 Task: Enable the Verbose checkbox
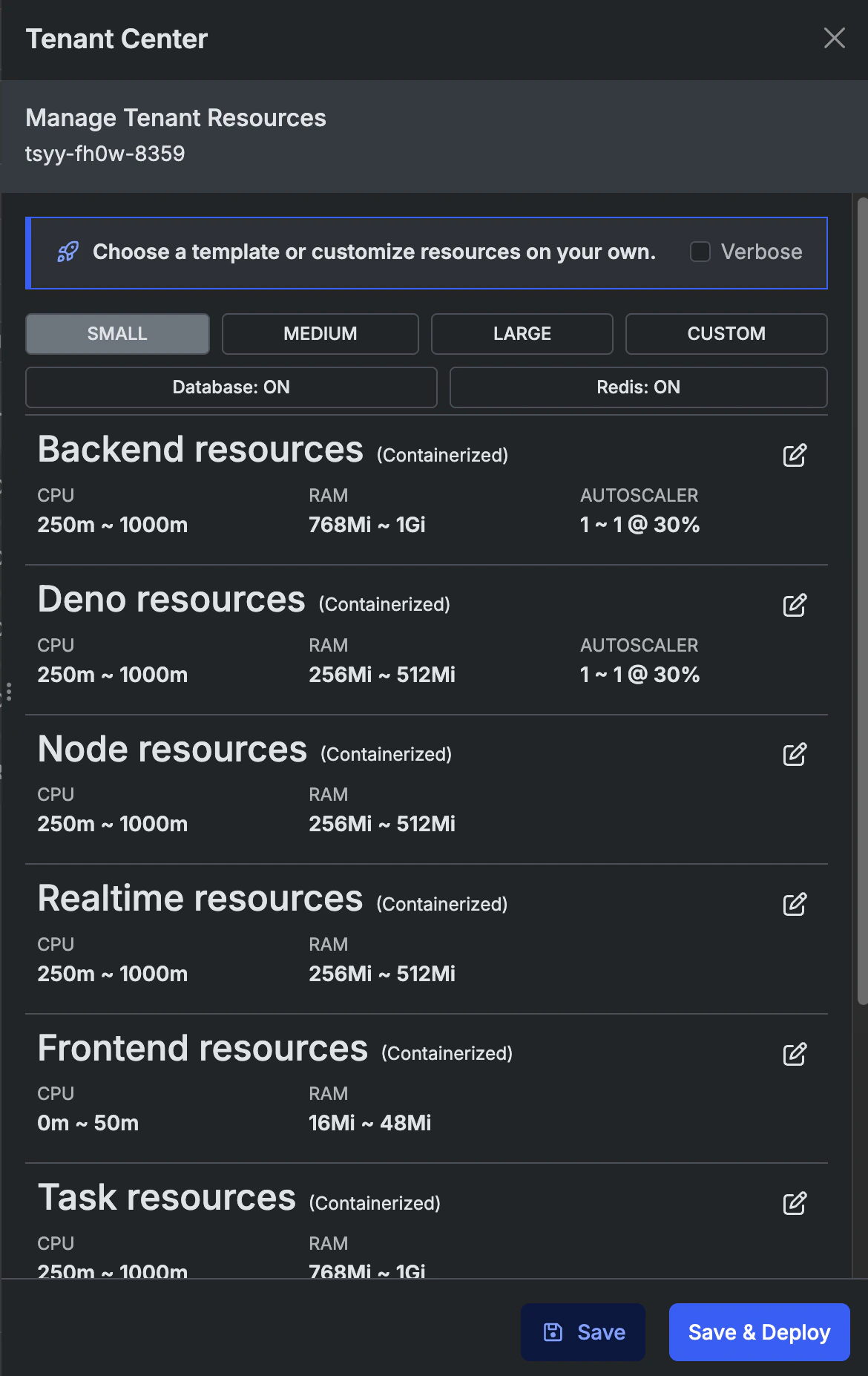pyautogui.click(x=700, y=252)
